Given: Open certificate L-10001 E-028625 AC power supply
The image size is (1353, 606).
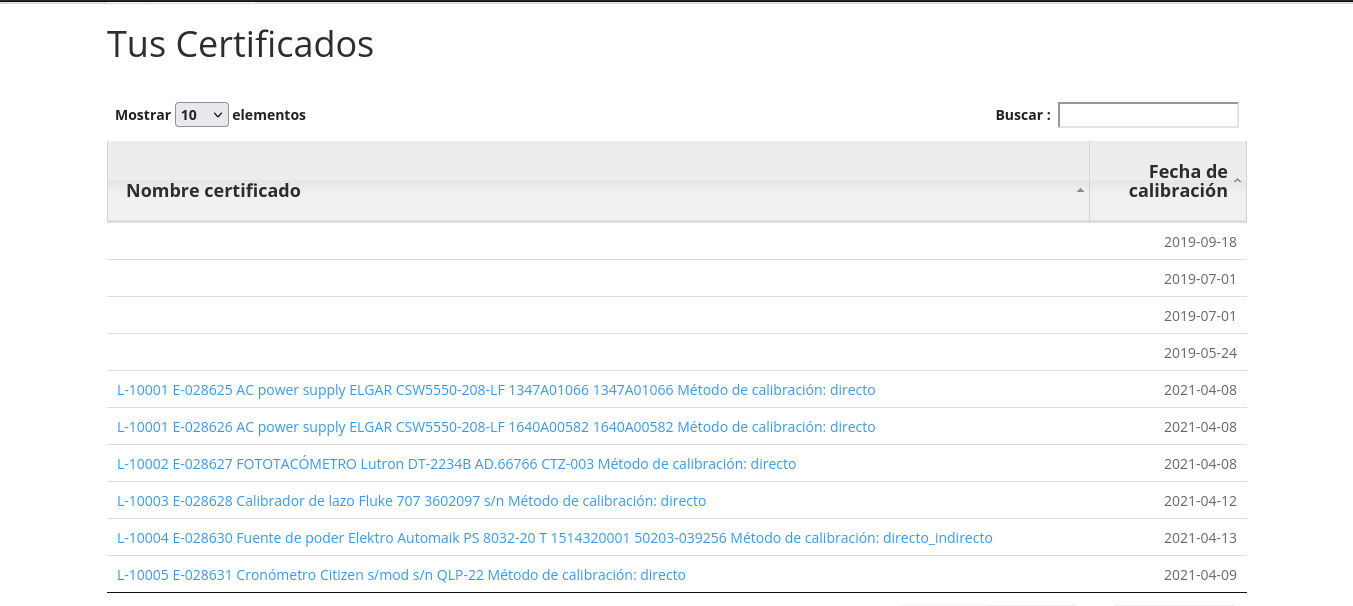Looking at the screenshot, I should 496,390.
